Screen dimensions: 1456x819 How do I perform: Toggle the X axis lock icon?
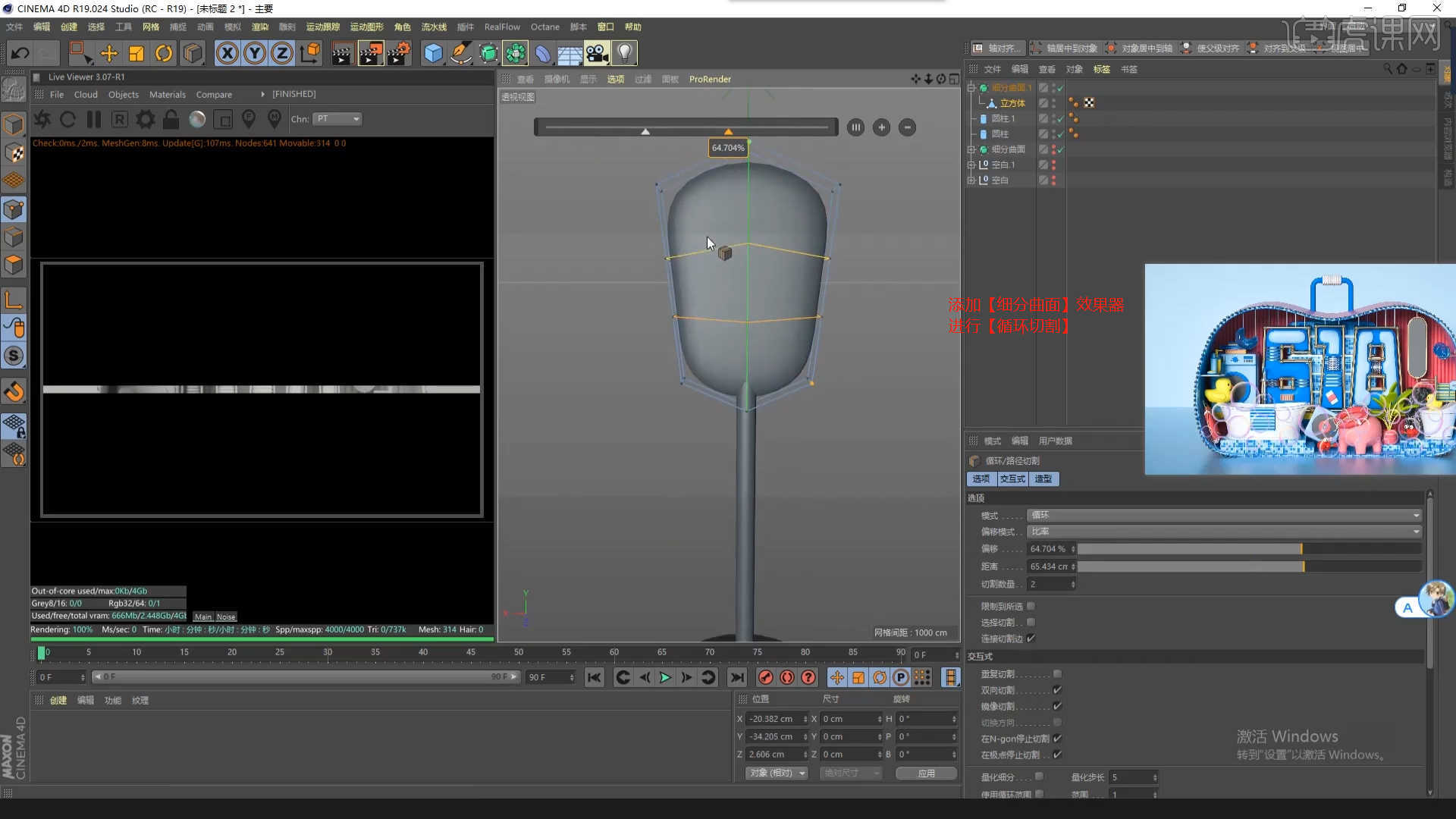[227, 53]
